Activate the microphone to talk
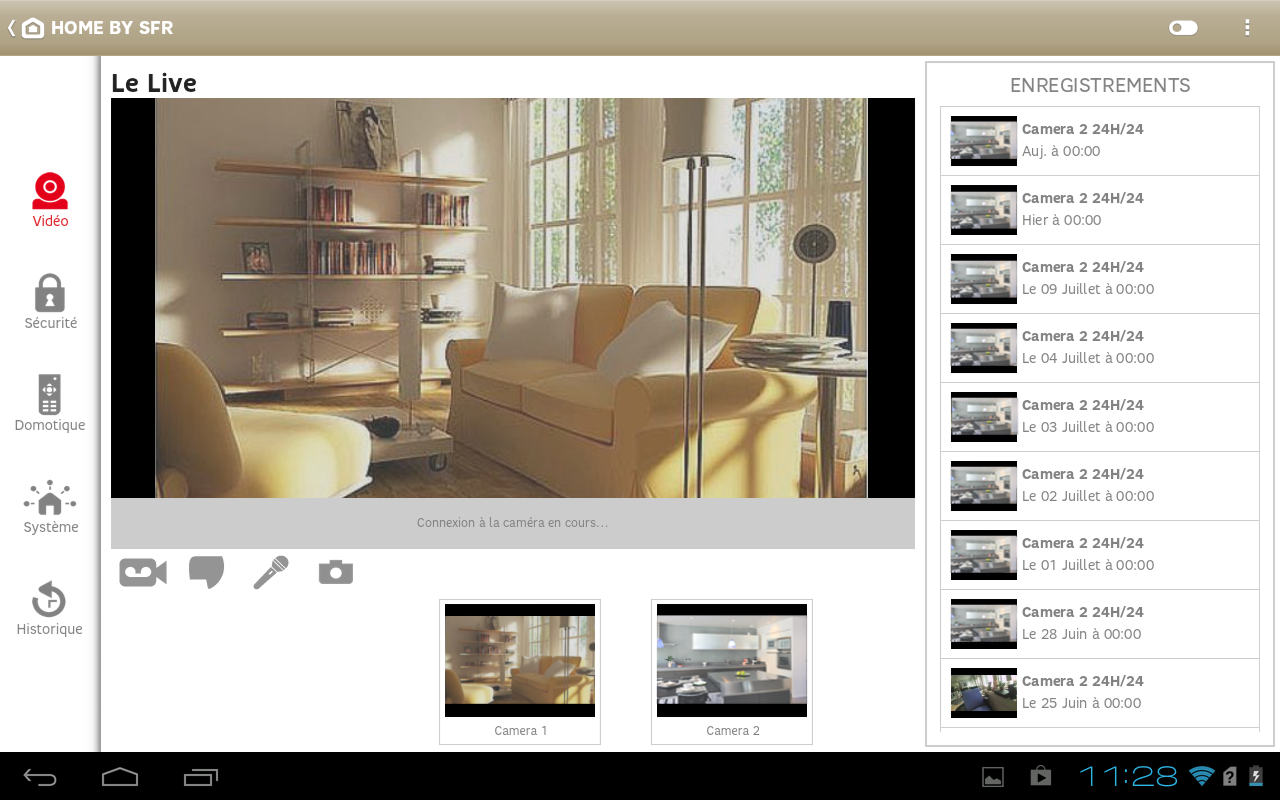 (271, 571)
